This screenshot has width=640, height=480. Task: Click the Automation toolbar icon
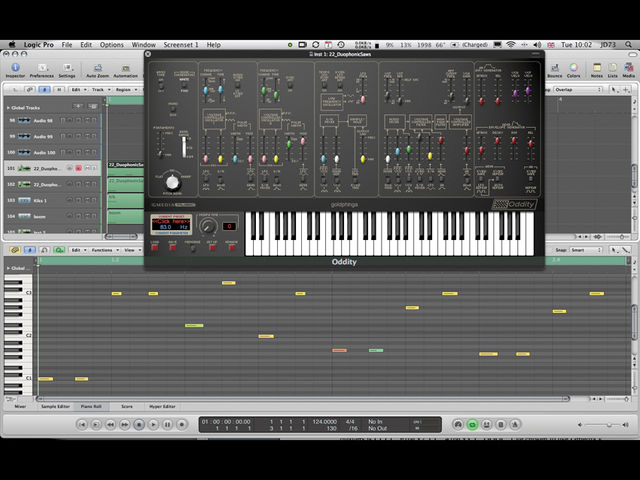coord(125,70)
